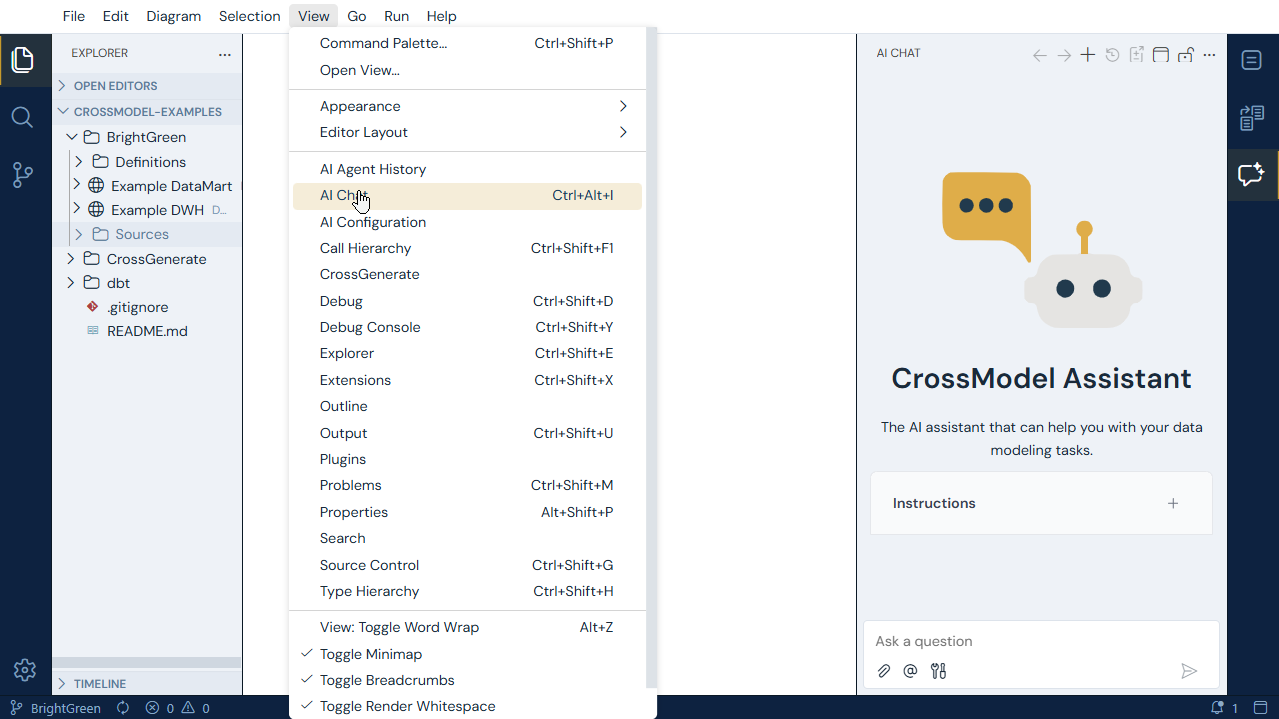Toggle Minimap in the View menu
The image size is (1279, 719).
pyautogui.click(x=467, y=654)
